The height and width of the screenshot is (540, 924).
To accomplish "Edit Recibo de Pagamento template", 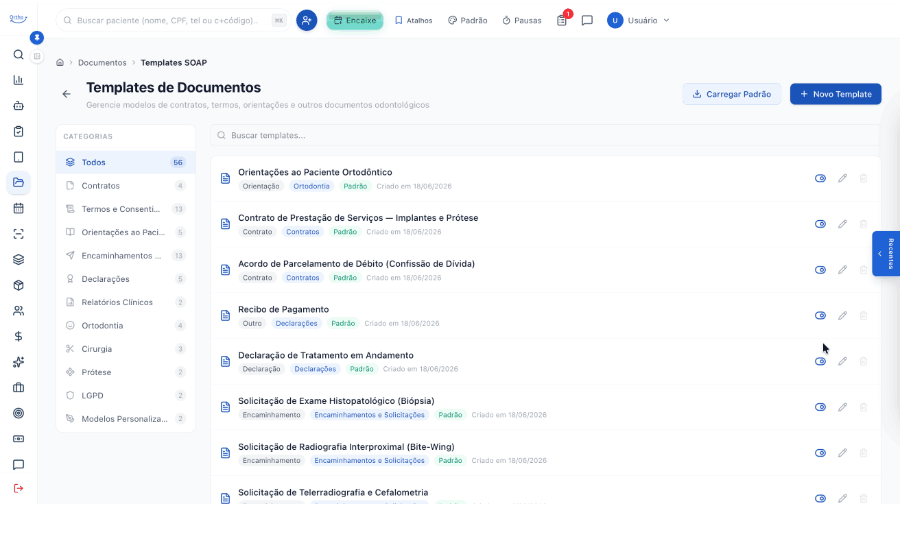I will click(x=843, y=315).
